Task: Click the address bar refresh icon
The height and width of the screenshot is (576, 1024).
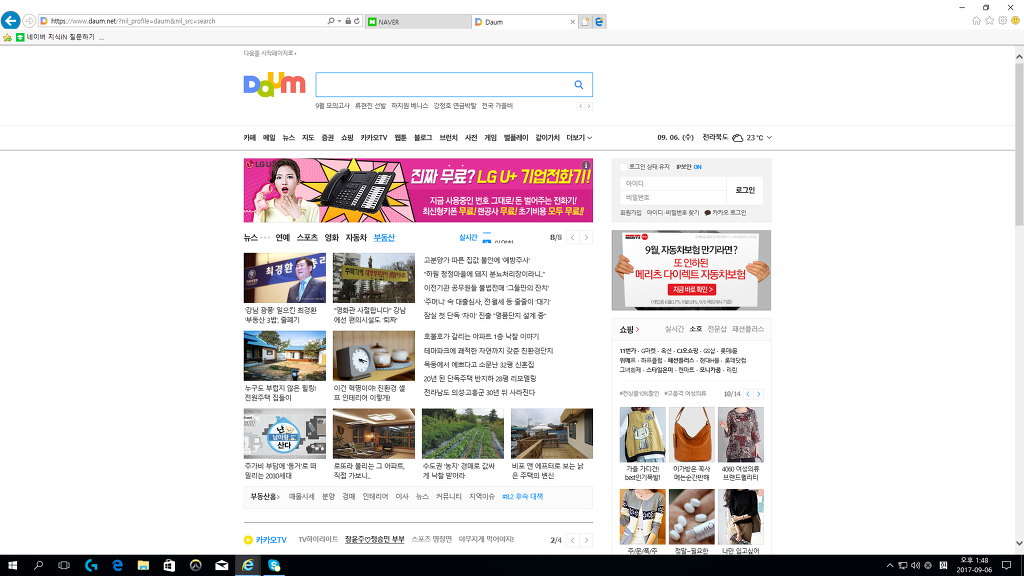Action: tap(357, 22)
